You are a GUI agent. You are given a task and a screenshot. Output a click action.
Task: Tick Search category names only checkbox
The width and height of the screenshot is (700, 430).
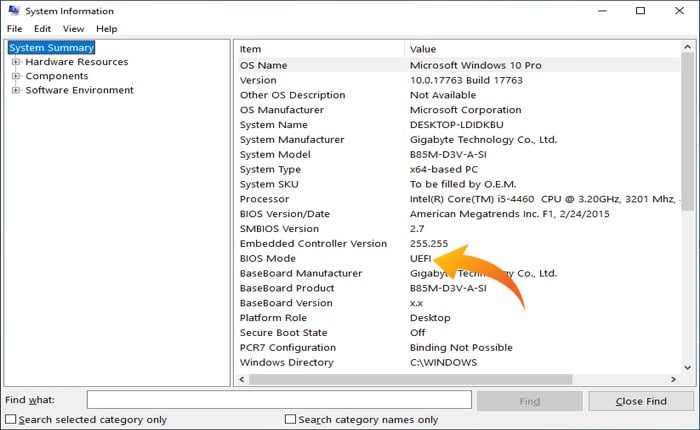291,420
